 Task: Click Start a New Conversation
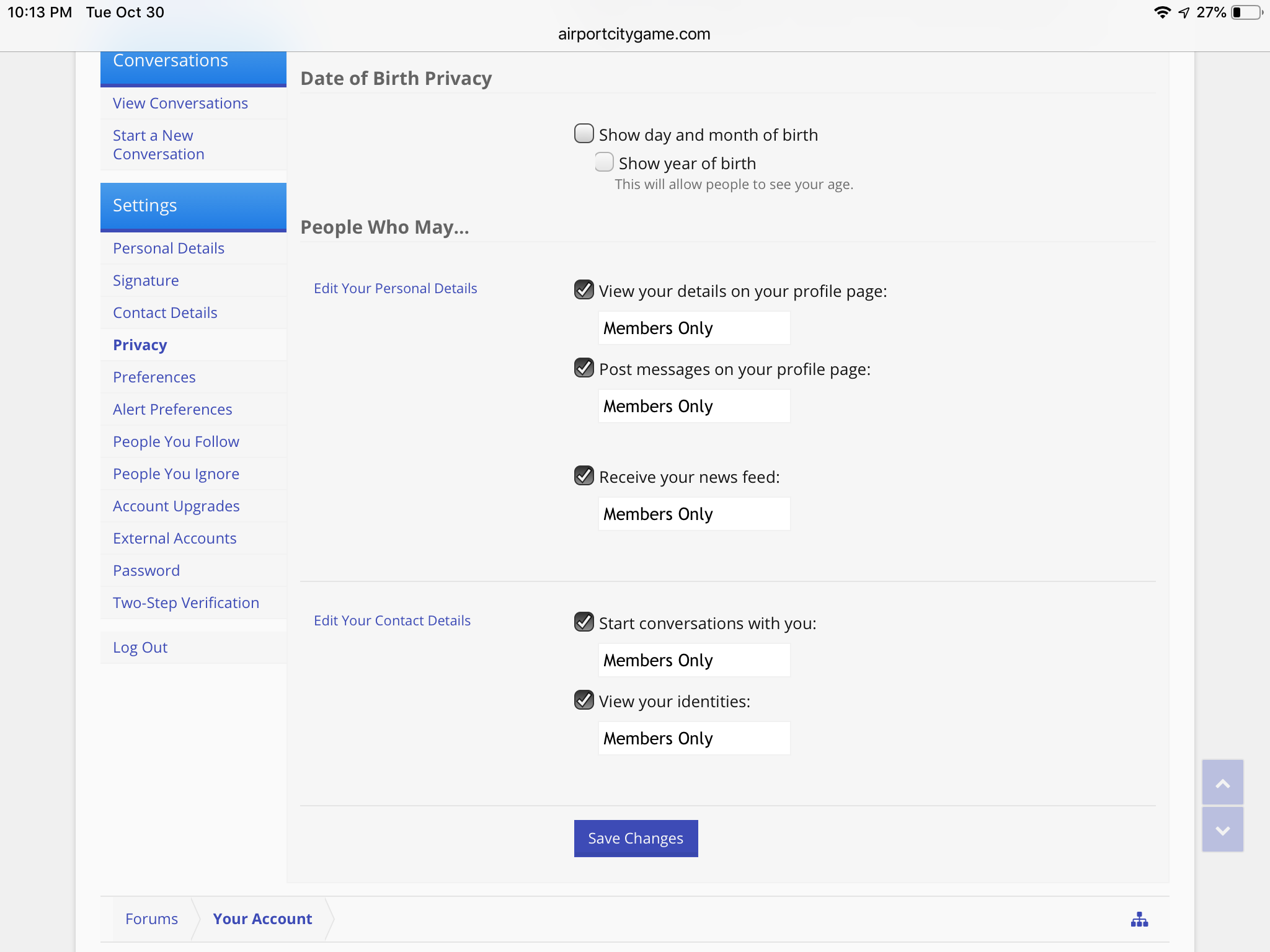click(x=193, y=145)
